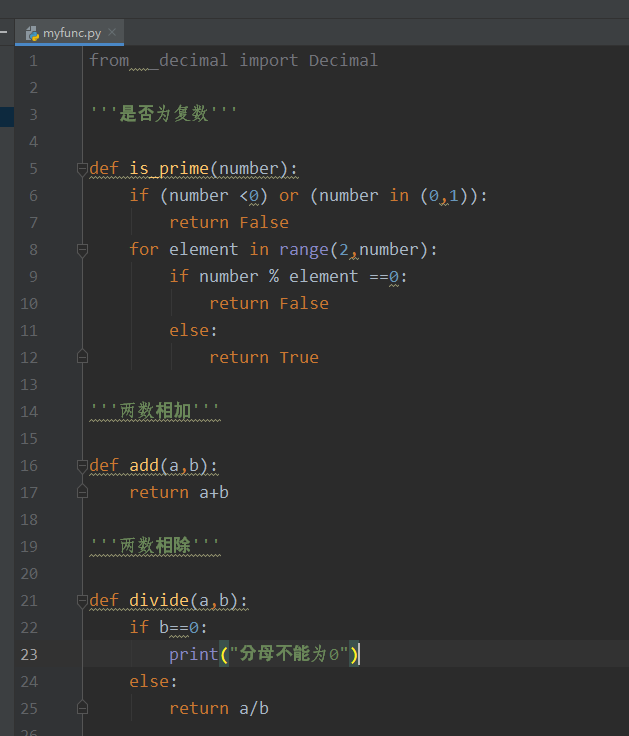Click fold end marker on line 17
629x736 pixels.
click(x=82, y=492)
